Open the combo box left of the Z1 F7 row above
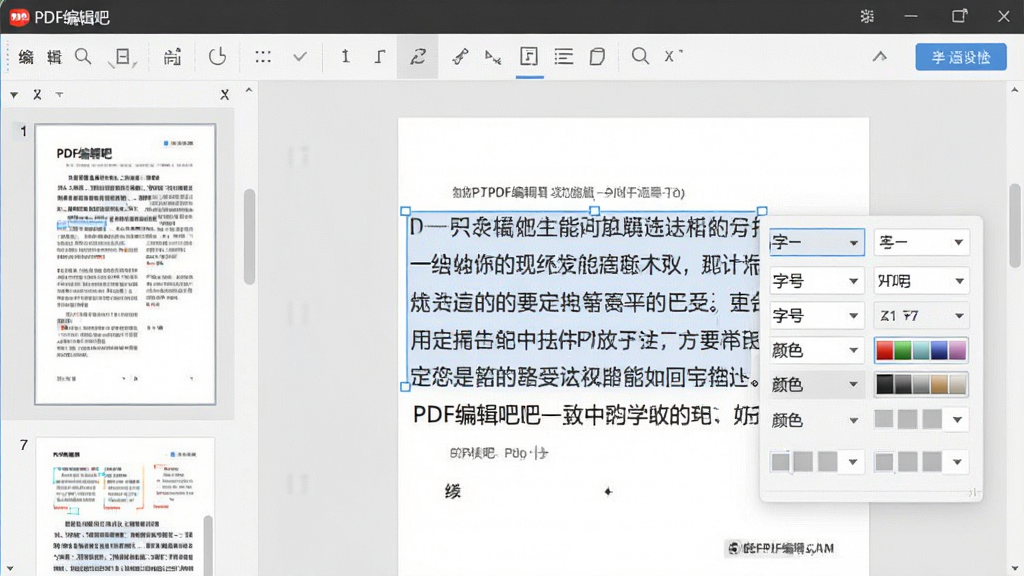This screenshot has height=576, width=1024. pos(921,281)
